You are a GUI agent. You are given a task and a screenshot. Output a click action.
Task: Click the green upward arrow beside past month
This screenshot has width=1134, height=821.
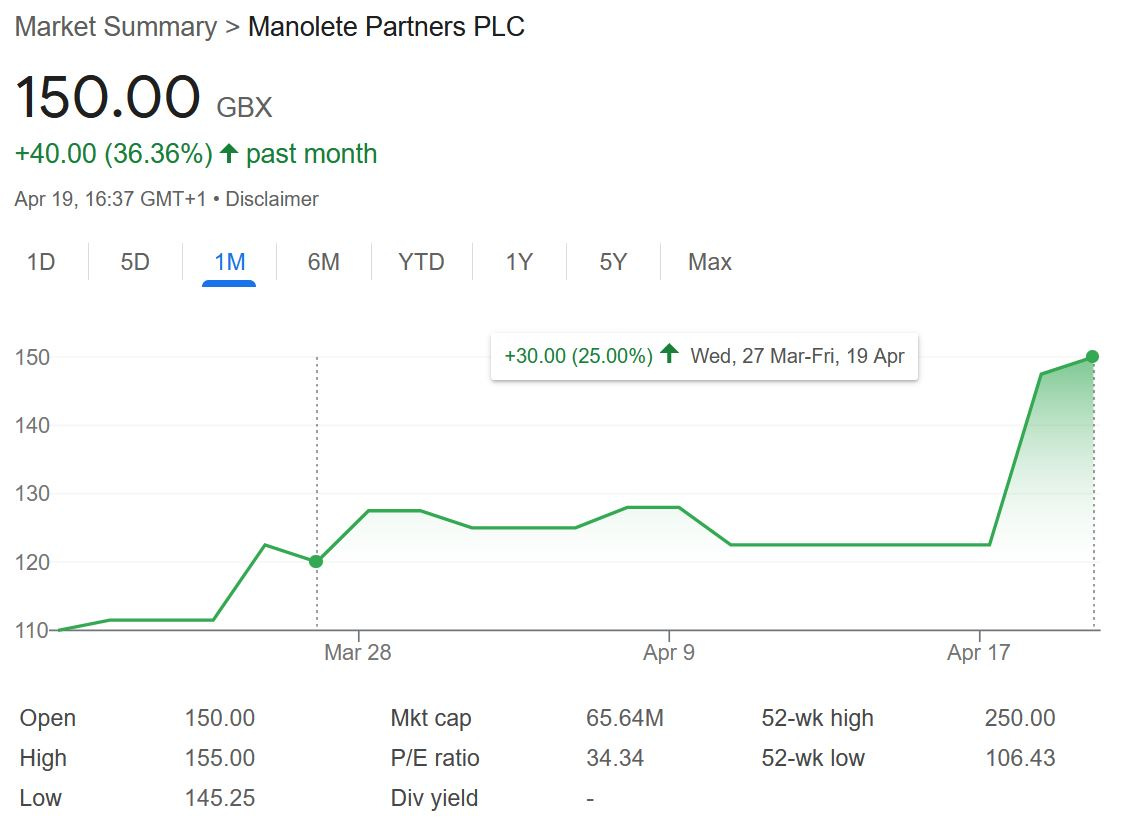pos(228,153)
